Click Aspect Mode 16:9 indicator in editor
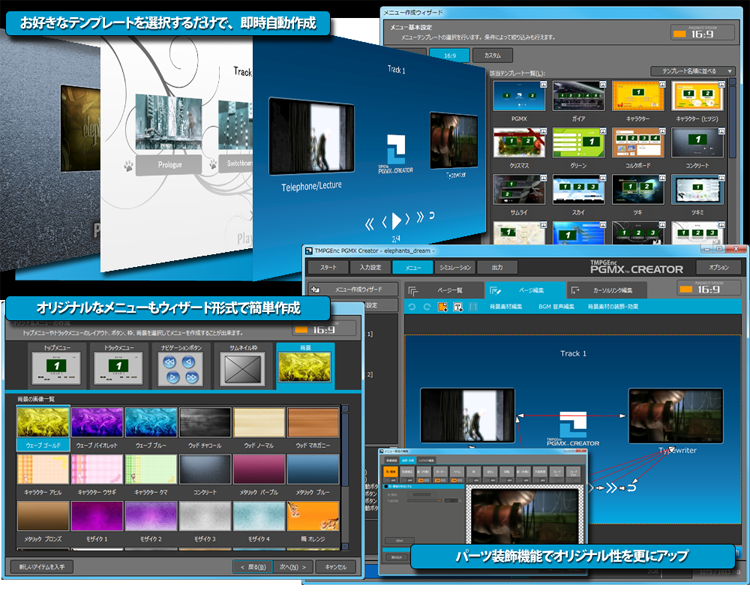Image resolution: width=750 pixels, height=600 pixels. click(707, 289)
